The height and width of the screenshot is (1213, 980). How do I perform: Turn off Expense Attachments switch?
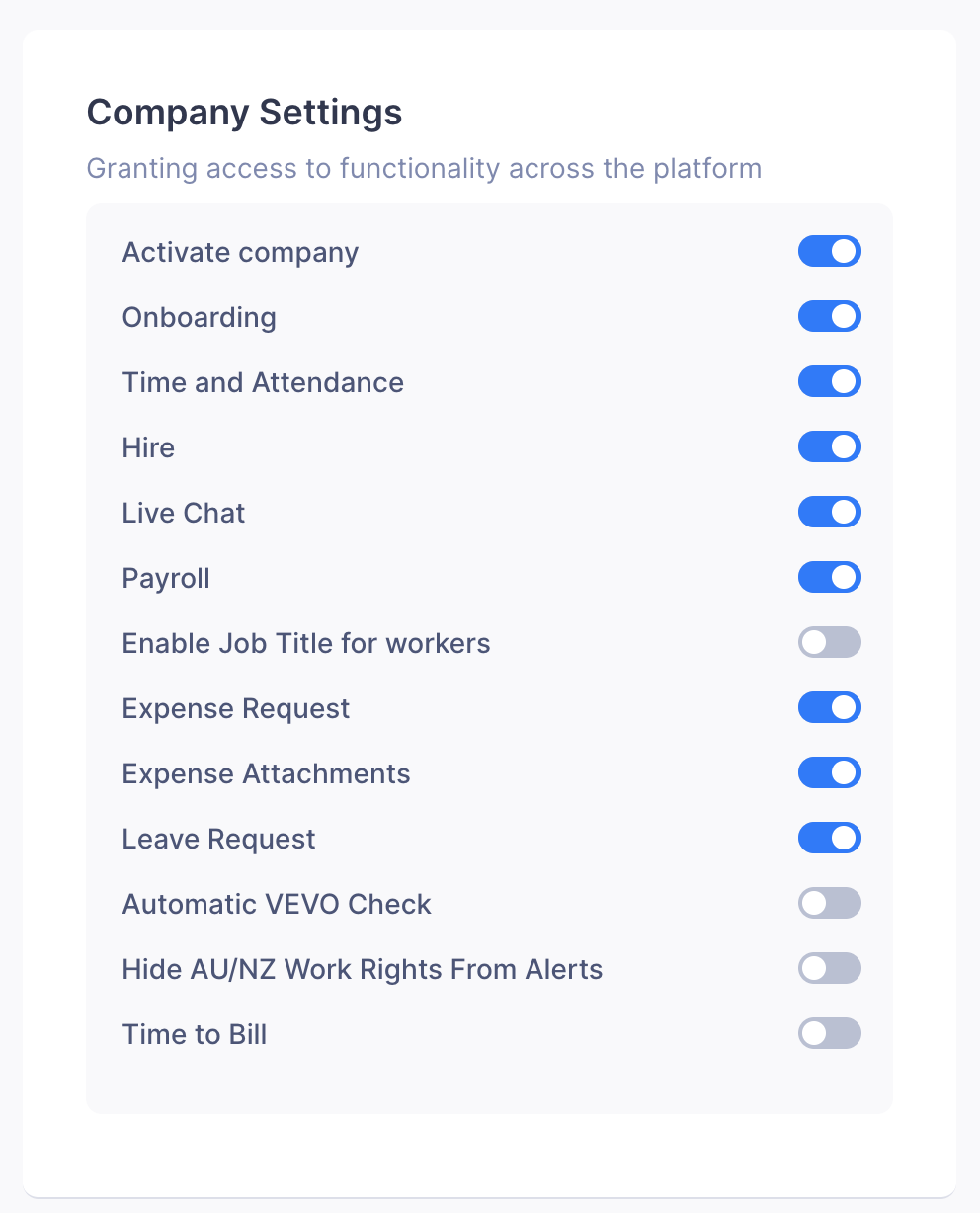(x=830, y=773)
